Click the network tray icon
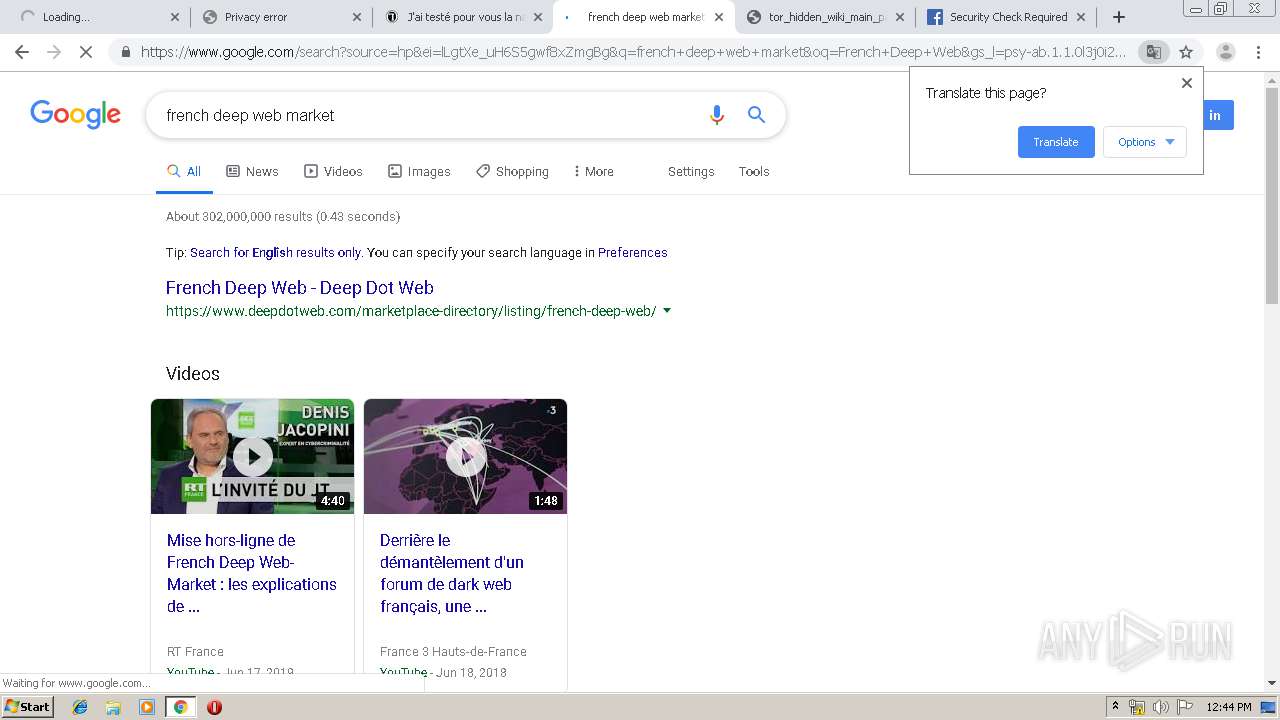Image resolution: width=1280 pixels, height=720 pixels. tap(1137, 707)
